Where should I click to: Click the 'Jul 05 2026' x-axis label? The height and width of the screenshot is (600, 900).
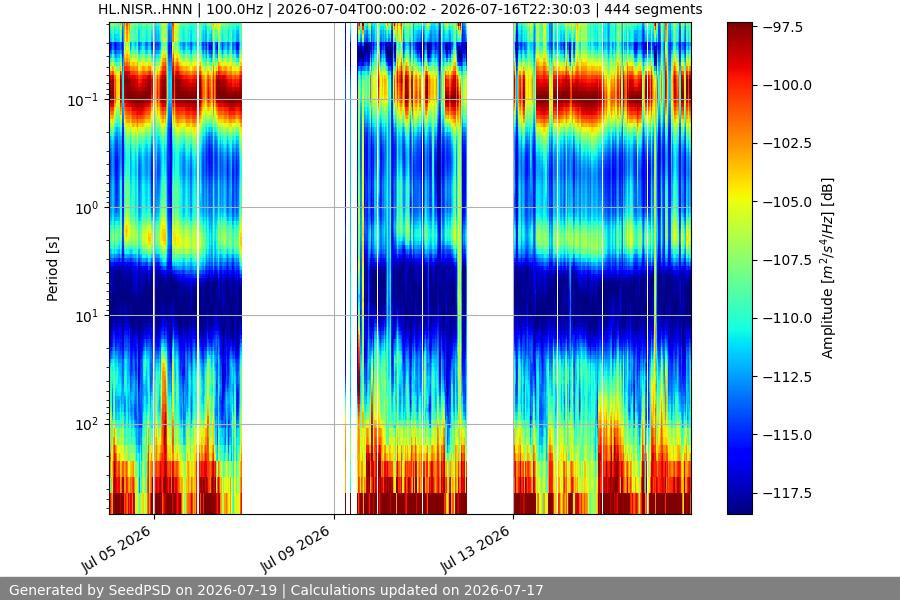(x=117, y=549)
